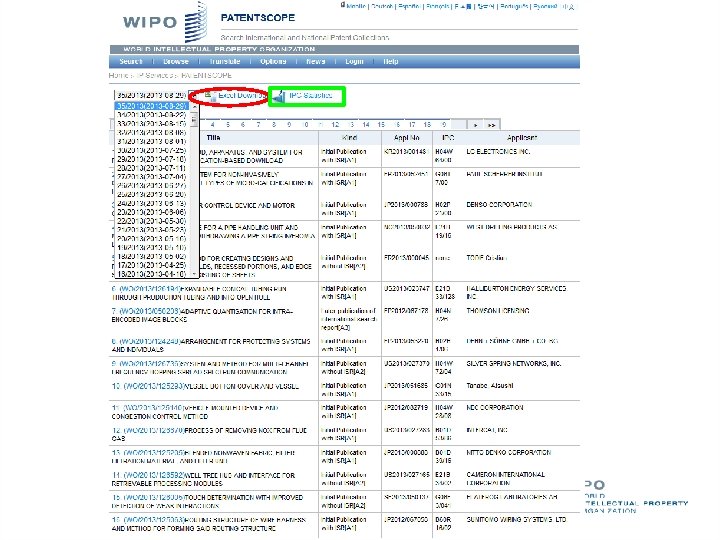Click the Excel Download link
The height and width of the screenshot is (540, 720).
pos(242,96)
